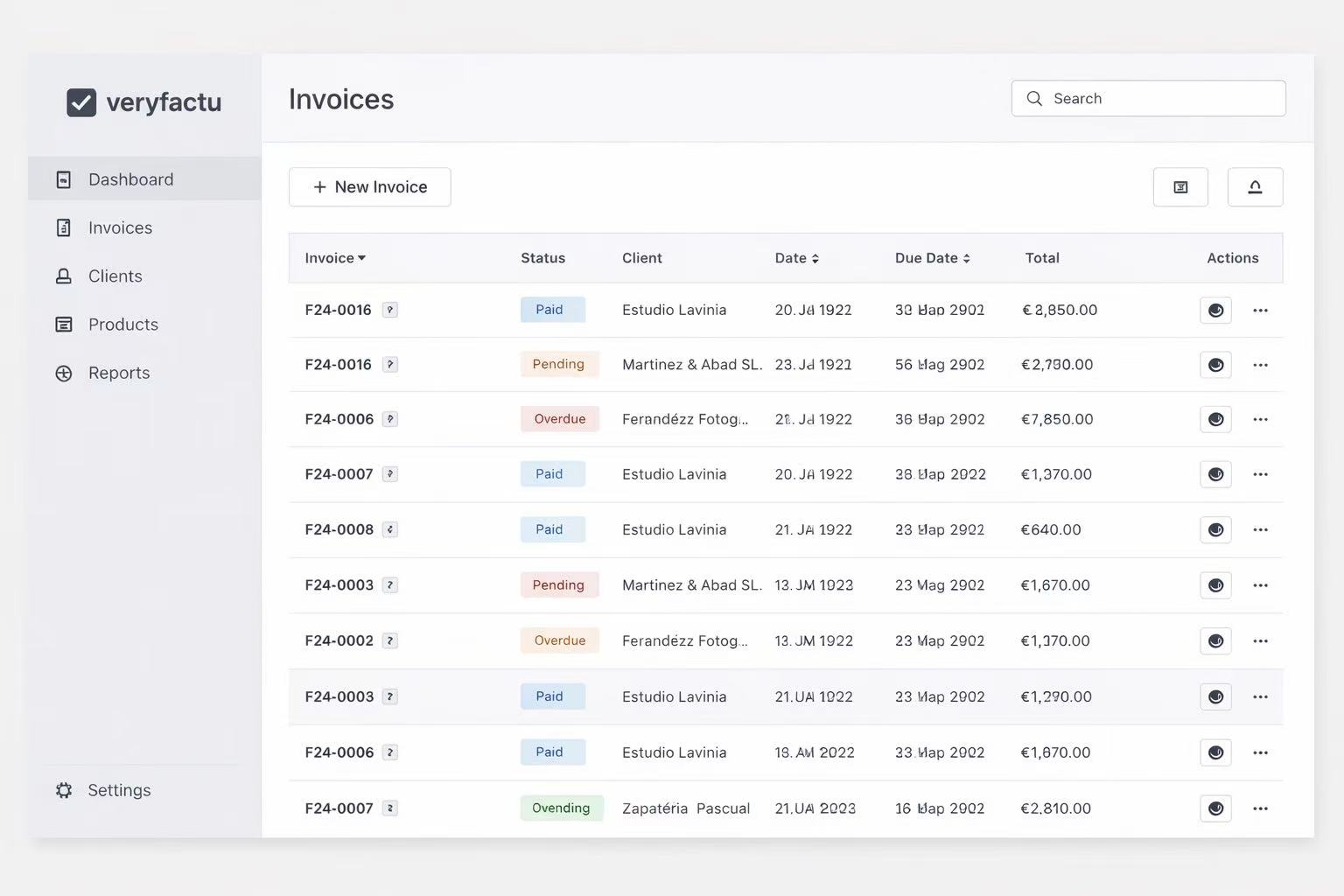
Task: Toggle the eye icon on Zapatéria Pascual row
Action: coord(1215,808)
